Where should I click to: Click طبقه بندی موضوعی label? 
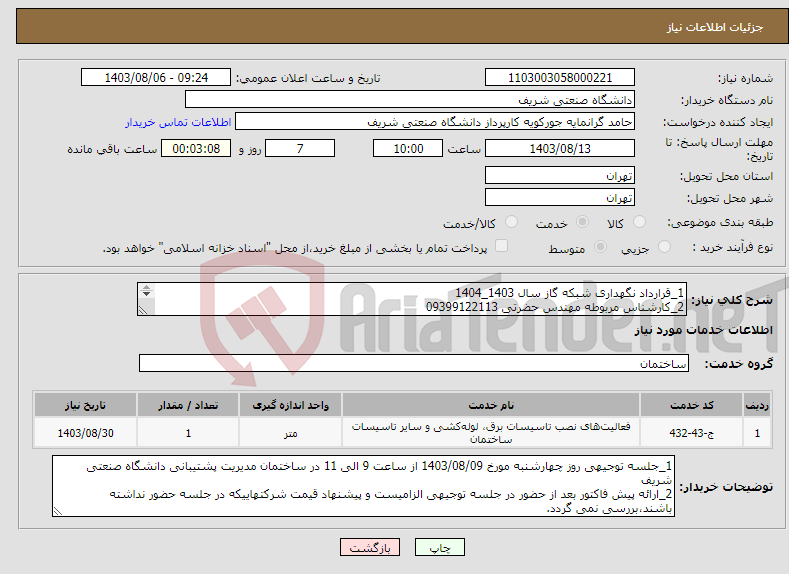pyautogui.click(x=720, y=222)
